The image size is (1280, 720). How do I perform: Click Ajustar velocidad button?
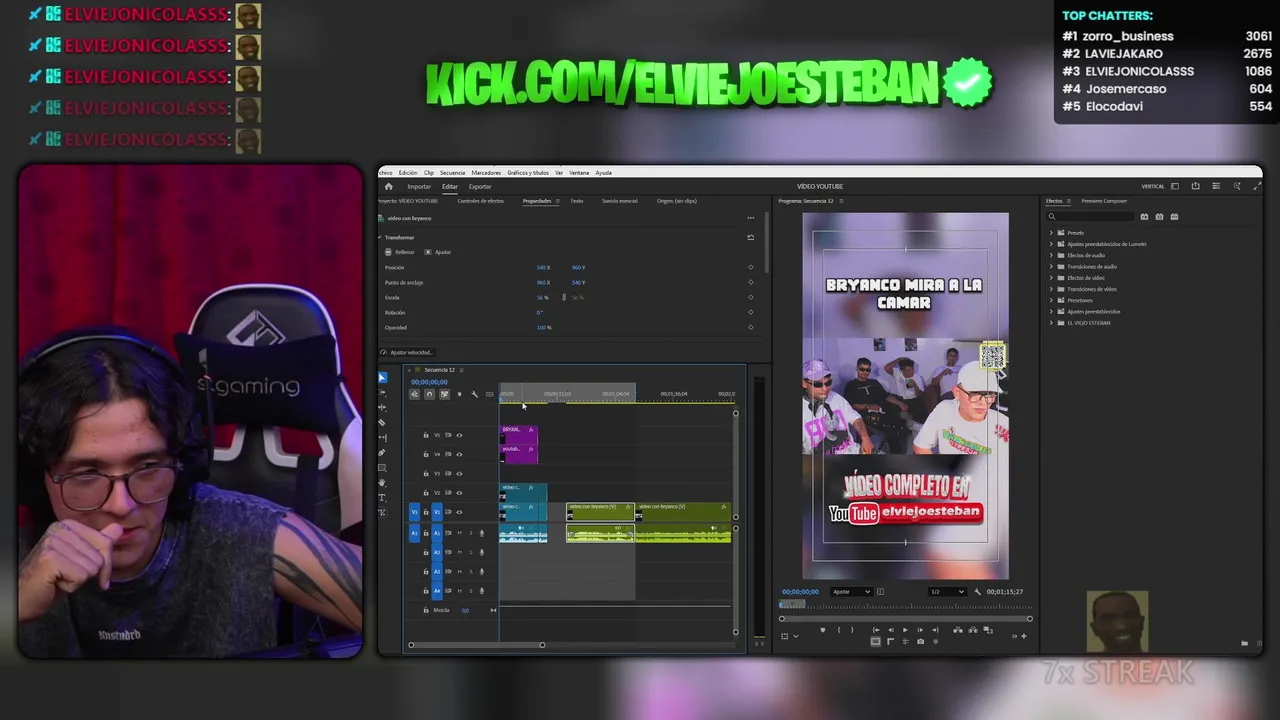[x=407, y=352]
